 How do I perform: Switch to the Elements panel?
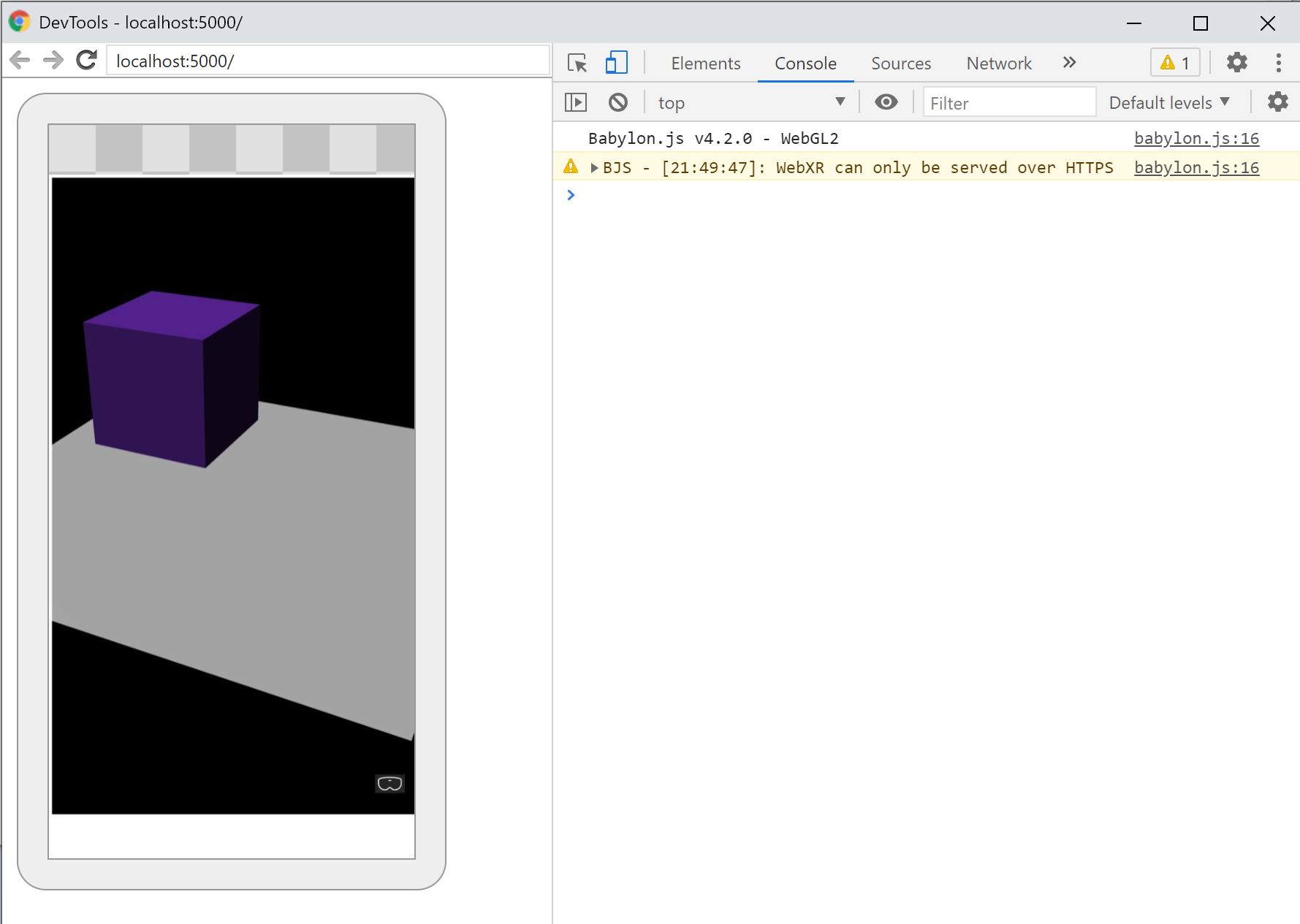(704, 64)
